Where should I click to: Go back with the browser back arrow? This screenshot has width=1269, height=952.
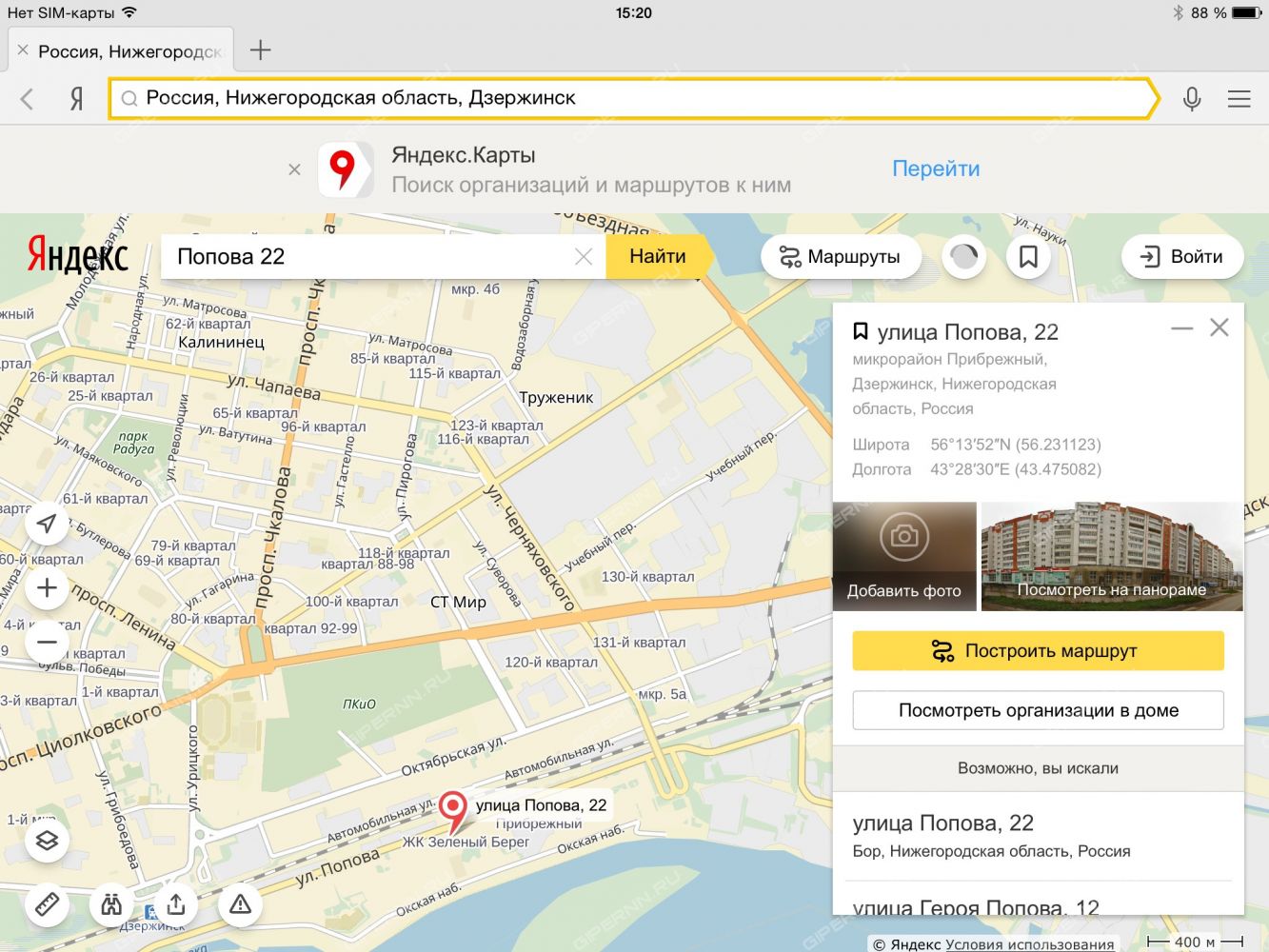[x=27, y=98]
